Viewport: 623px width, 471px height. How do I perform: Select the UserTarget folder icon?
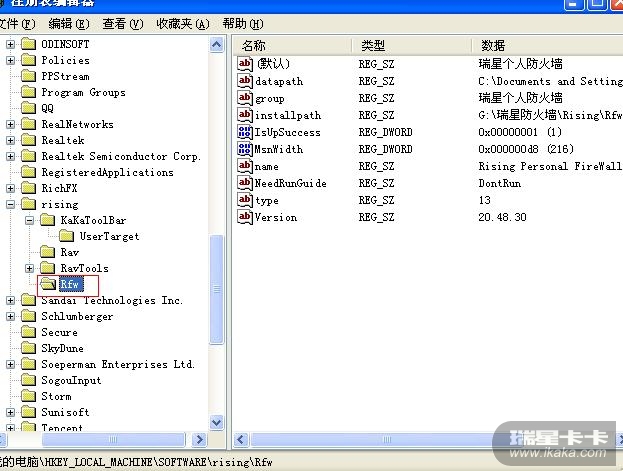[x=66, y=236]
